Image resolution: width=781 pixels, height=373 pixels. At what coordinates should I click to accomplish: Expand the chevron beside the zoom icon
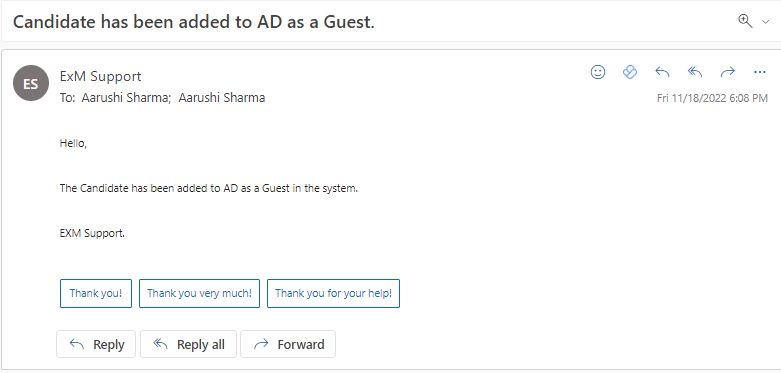tap(766, 22)
